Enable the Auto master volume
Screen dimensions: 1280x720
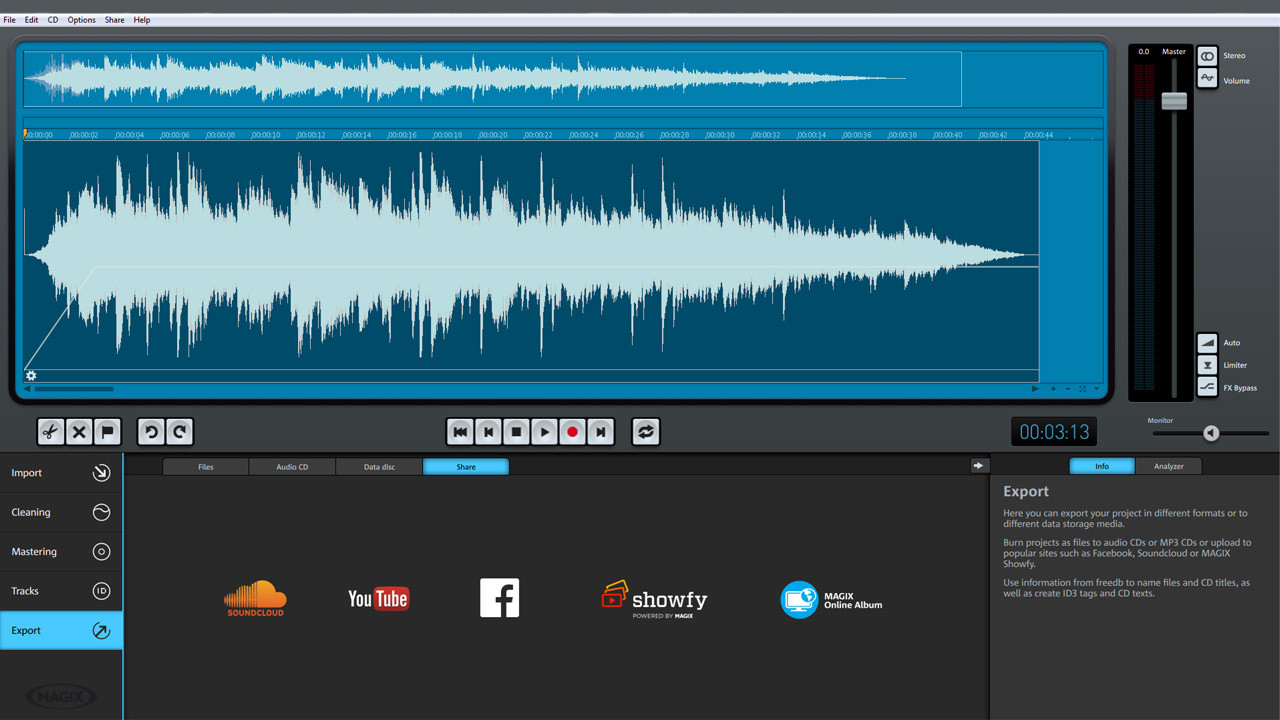click(1207, 343)
